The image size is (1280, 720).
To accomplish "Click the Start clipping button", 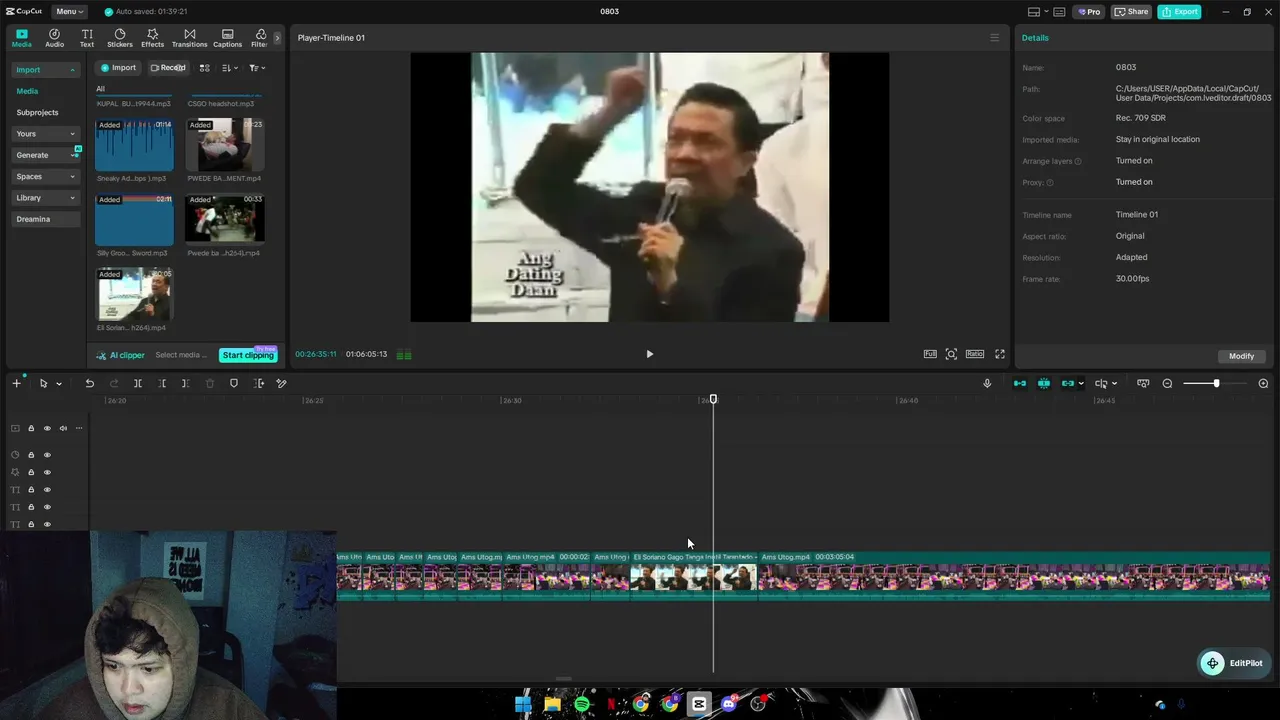I will coord(248,355).
